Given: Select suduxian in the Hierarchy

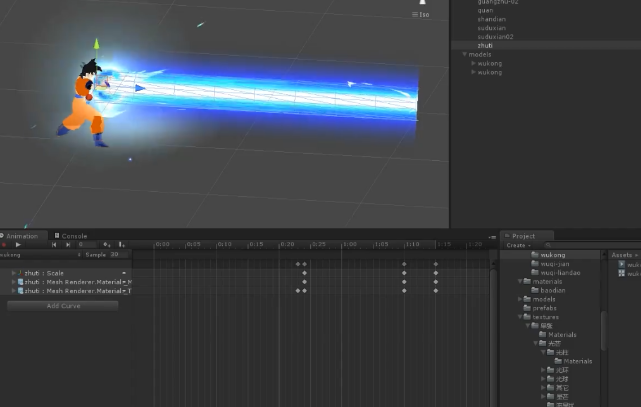Looking at the screenshot, I should 491,28.
